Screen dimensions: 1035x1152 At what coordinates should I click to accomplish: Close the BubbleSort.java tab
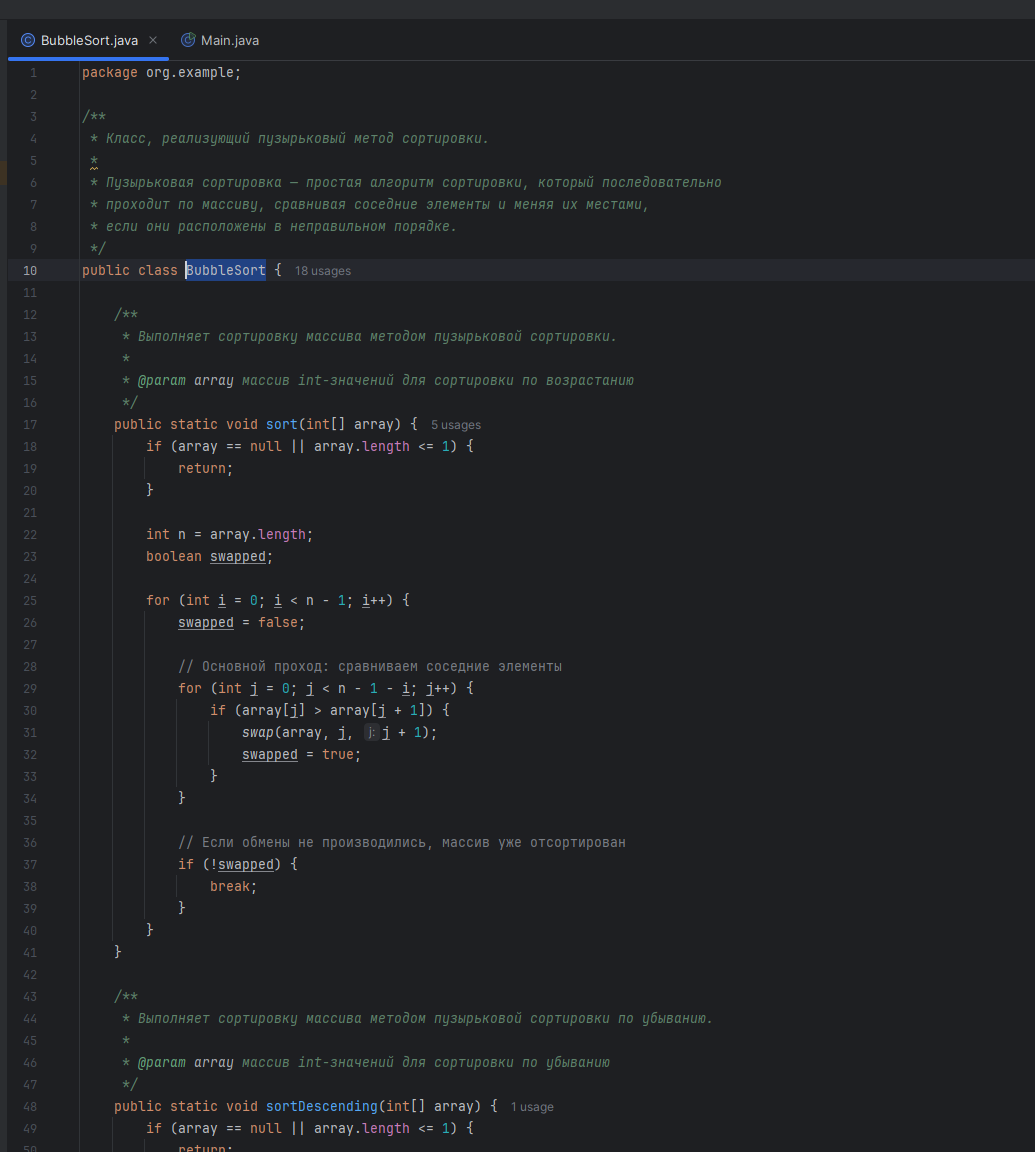(x=153, y=40)
